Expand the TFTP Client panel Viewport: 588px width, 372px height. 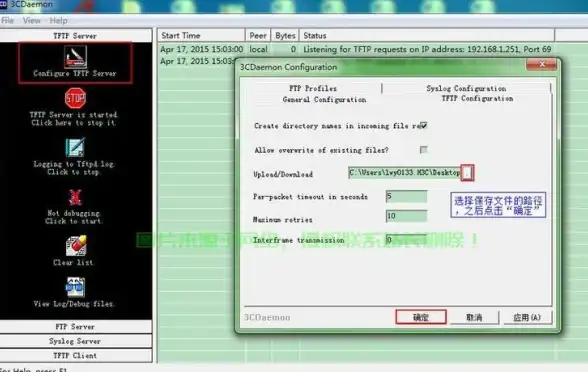click(x=76, y=356)
